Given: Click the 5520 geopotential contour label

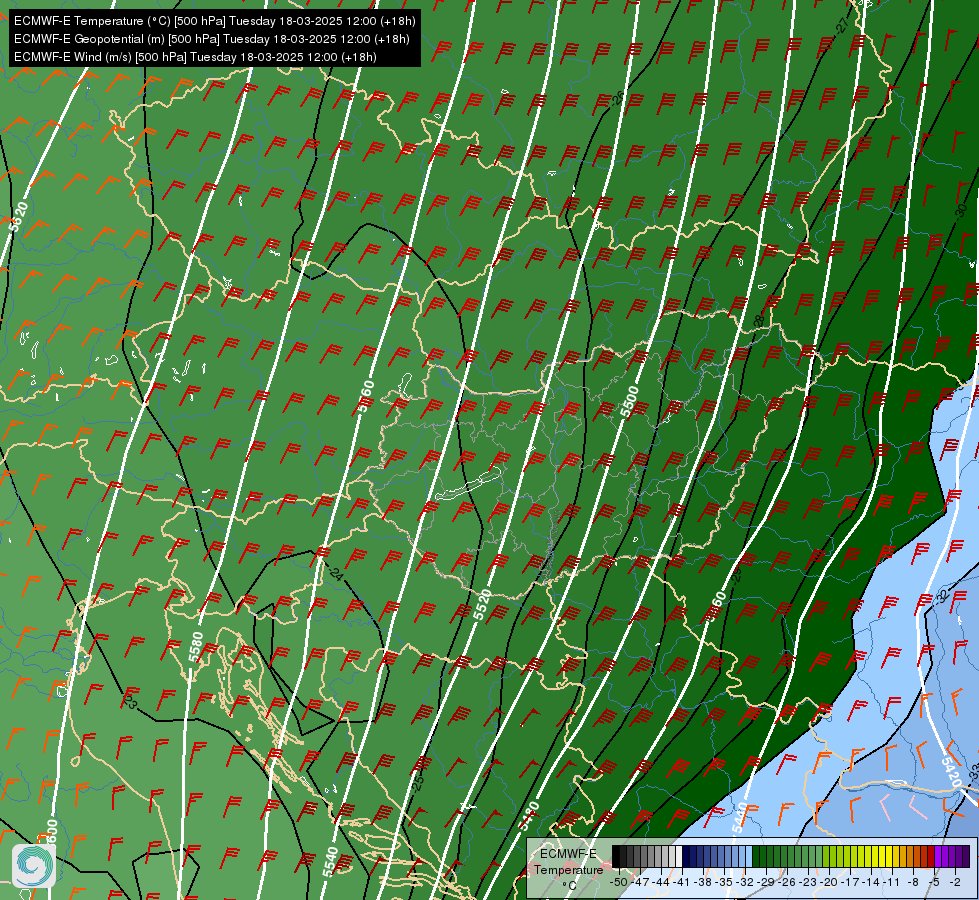Looking at the screenshot, I should pyautogui.click(x=482, y=605).
